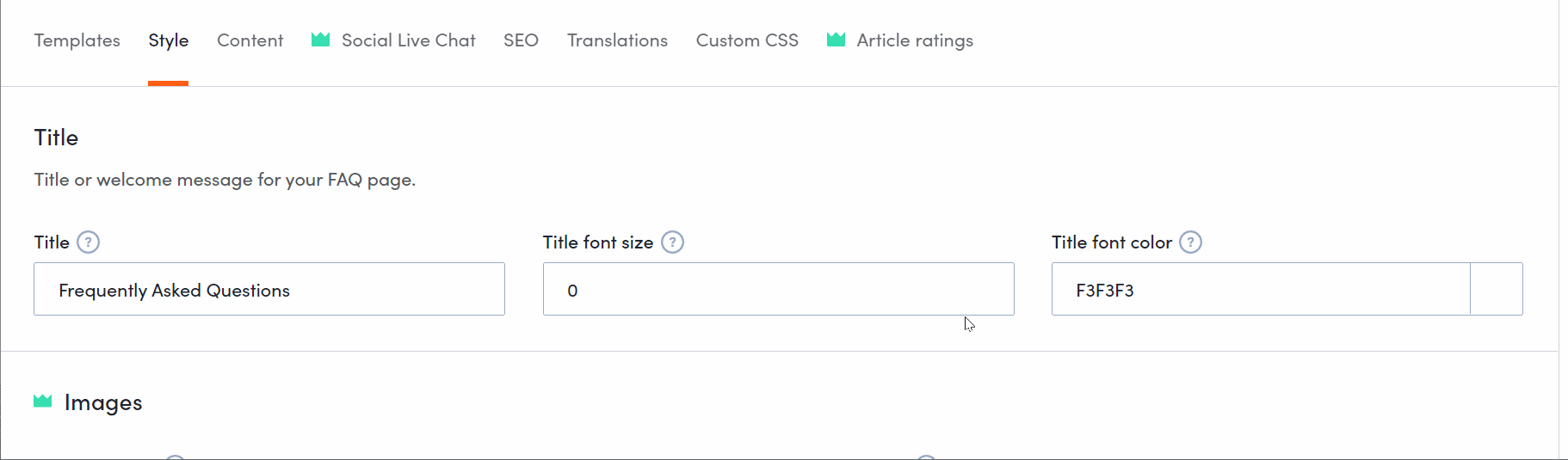Image resolution: width=1568 pixels, height=460 pixels.
Task: Open help tooltip beside Title label
Action: [89, 242]
